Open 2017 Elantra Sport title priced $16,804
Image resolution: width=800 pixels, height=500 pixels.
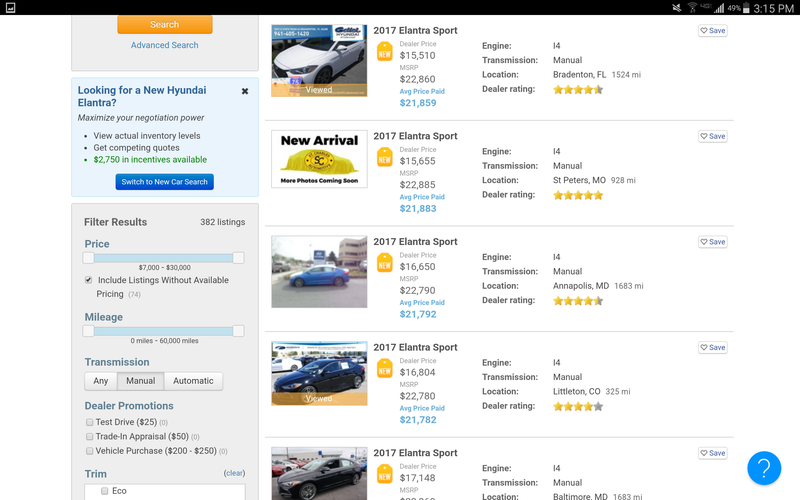coord(415,347)
